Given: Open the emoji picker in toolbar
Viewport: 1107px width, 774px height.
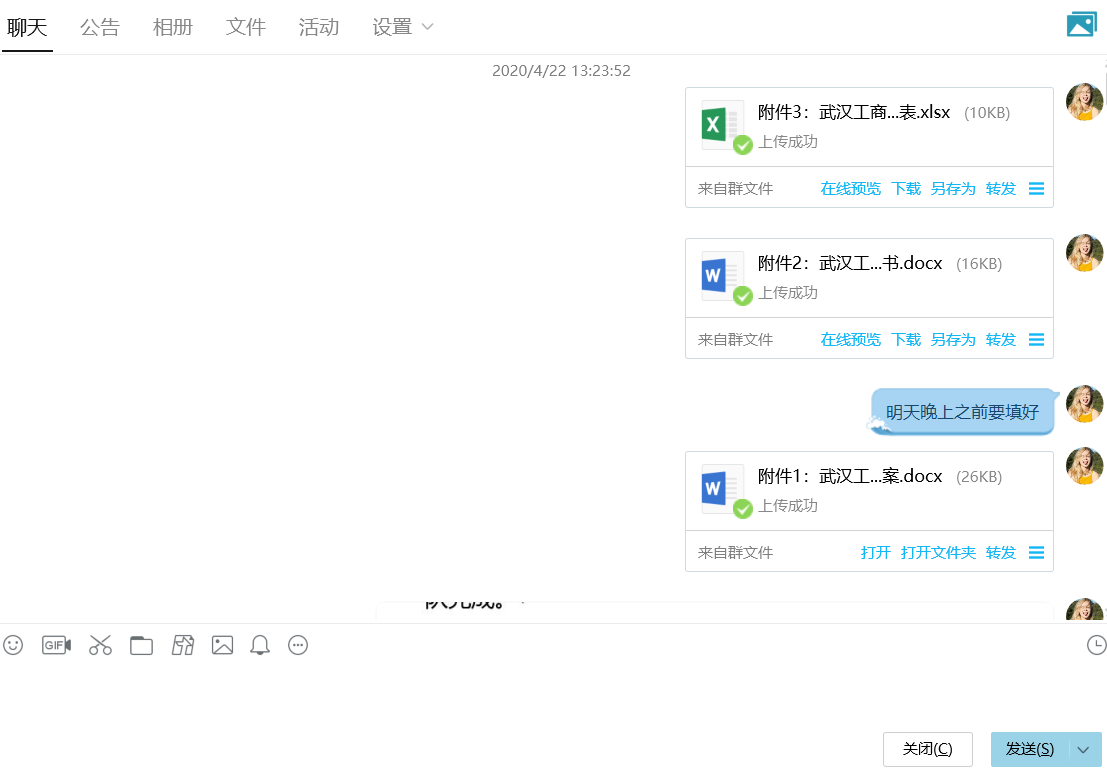Looking at the screenshot, I should tap(13, 645).
